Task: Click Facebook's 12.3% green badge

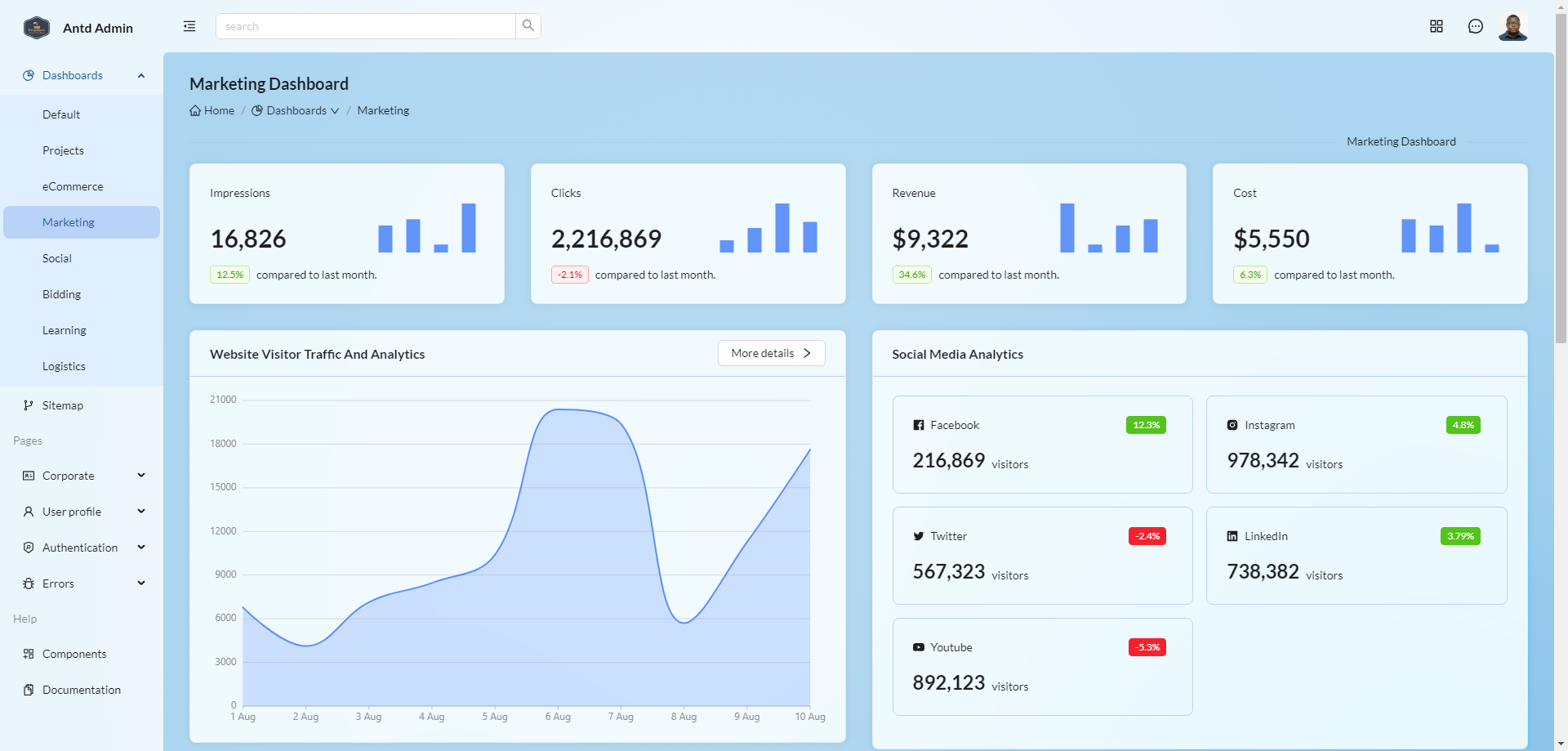Action: pyautogui.click(x=1147, y=425)
